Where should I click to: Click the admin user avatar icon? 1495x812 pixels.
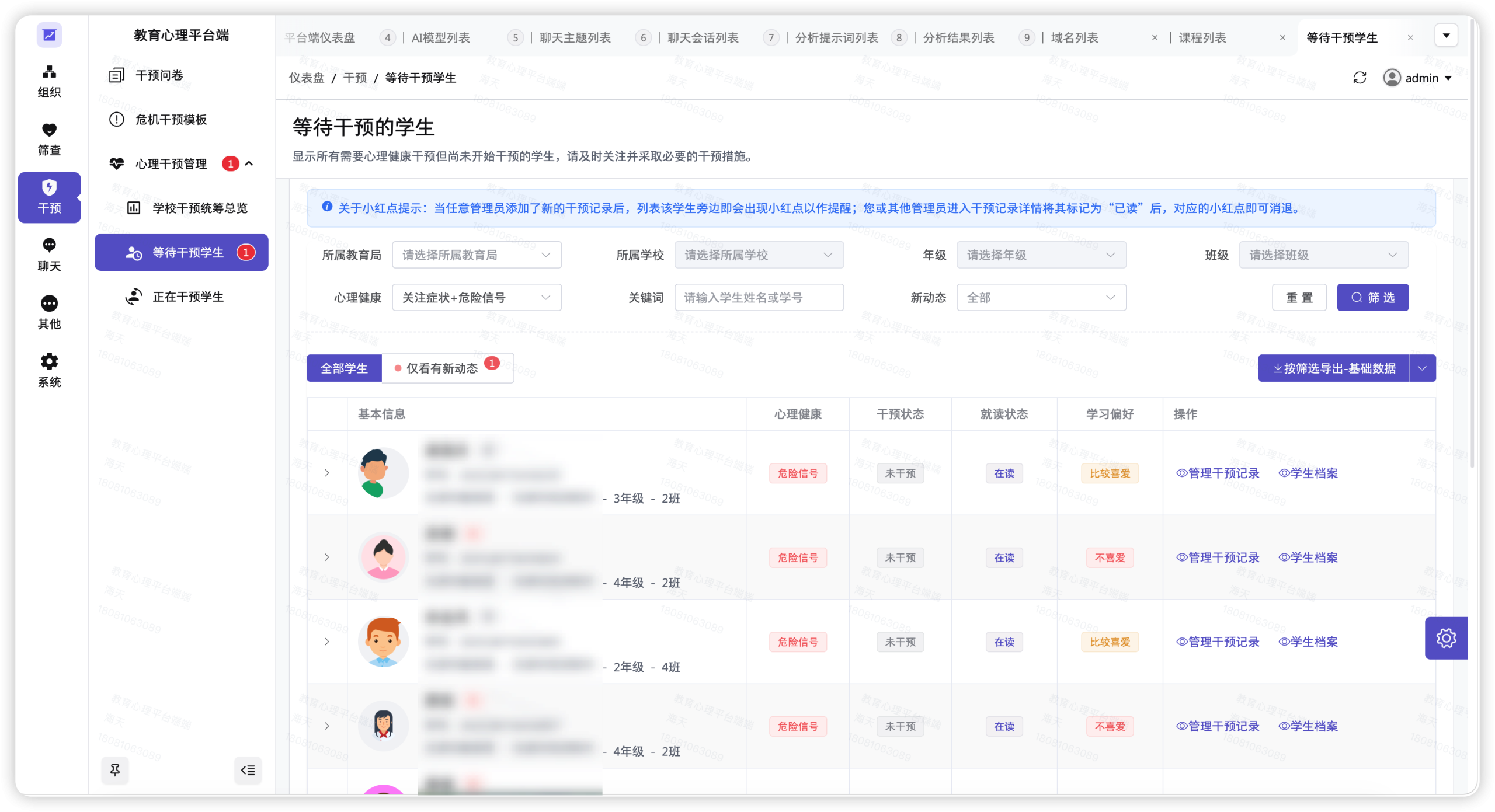point(1392,78)
